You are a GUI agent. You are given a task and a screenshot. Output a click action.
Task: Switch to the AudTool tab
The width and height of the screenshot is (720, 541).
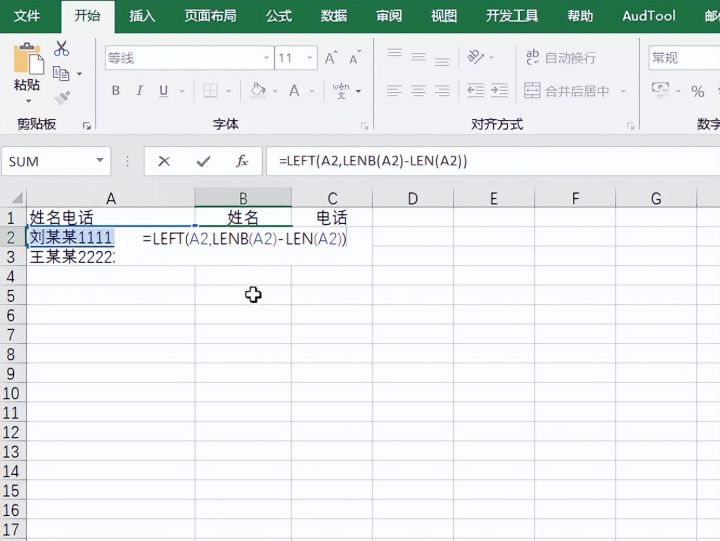tap(649, 16)
